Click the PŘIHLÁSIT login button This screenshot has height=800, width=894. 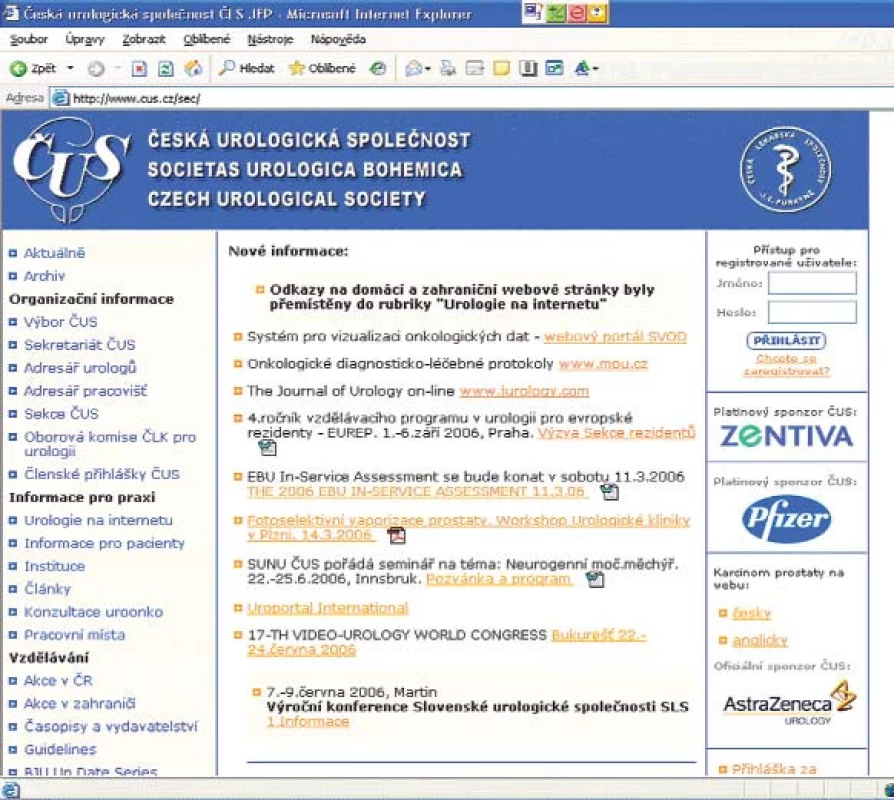(x=786, y=340)
